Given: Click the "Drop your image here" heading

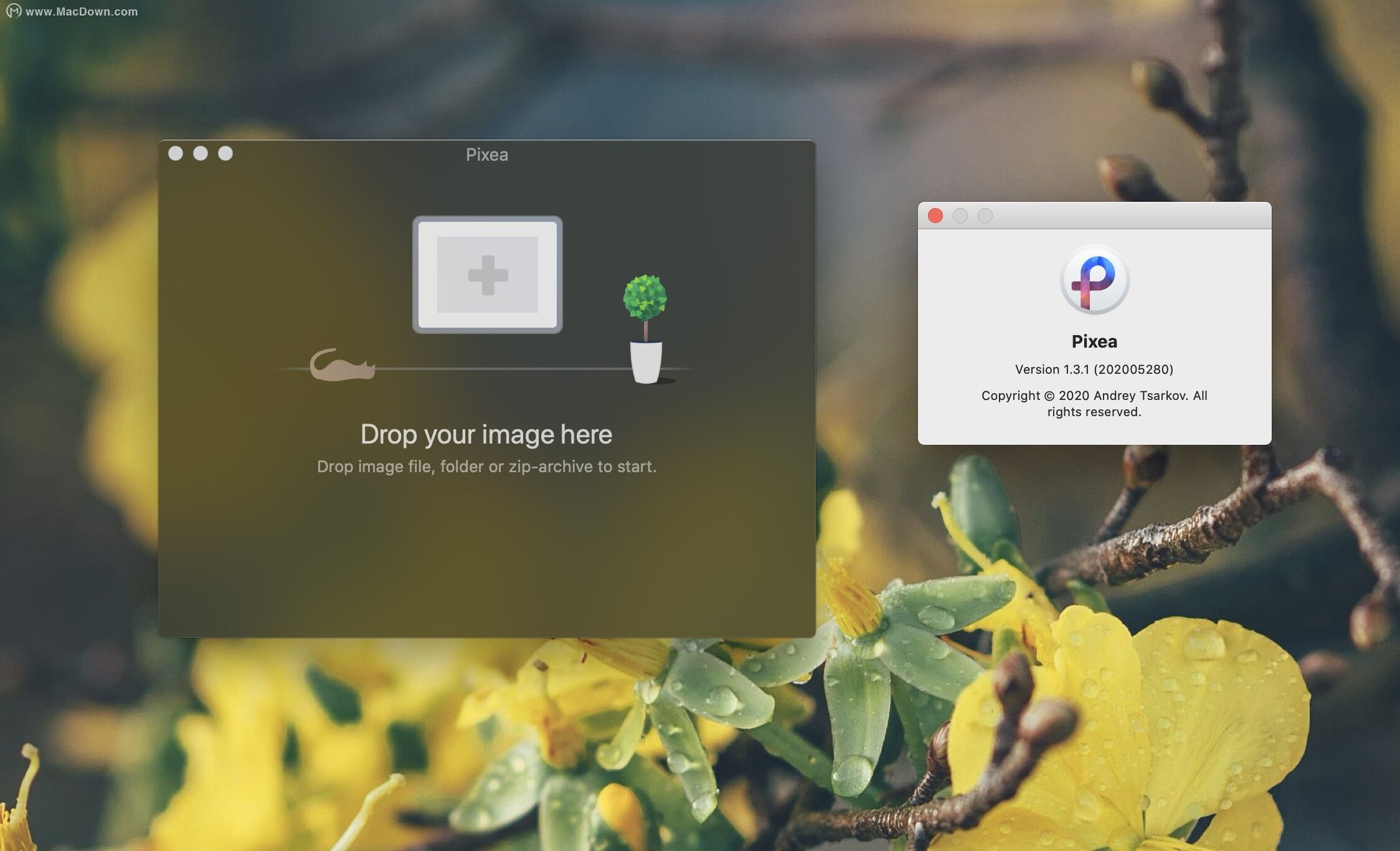Looking at the screenshot, I should pos(486,434).
